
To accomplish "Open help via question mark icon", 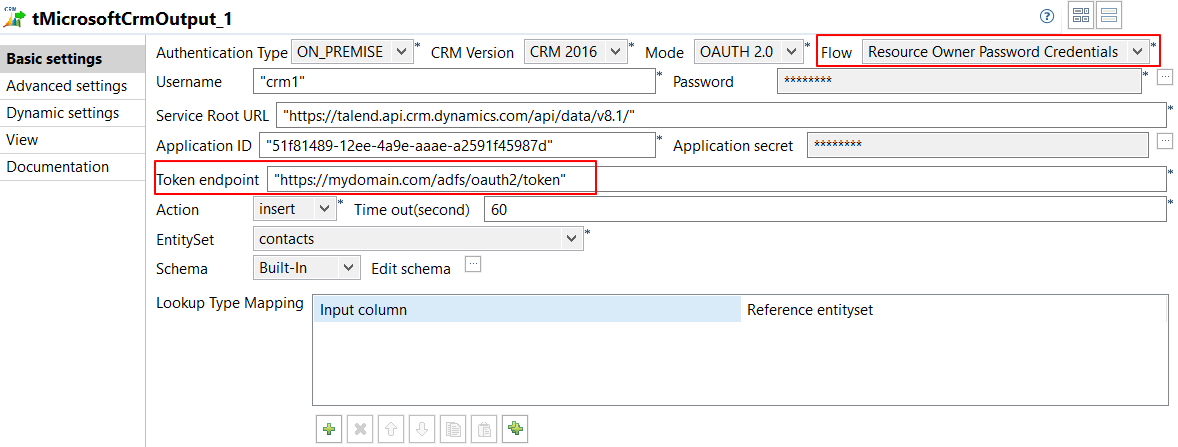I will pyautogui.click(x=1047, y=16).
